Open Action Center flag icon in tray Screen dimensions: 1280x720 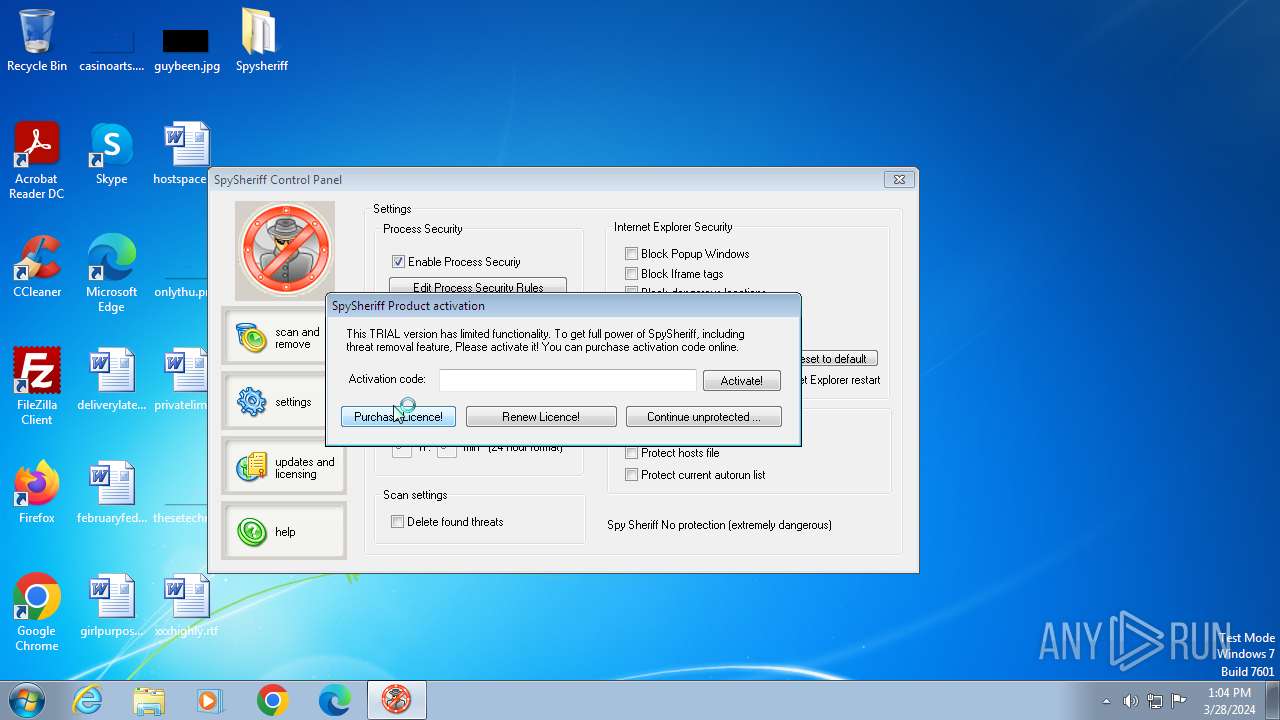[1179, 701]
